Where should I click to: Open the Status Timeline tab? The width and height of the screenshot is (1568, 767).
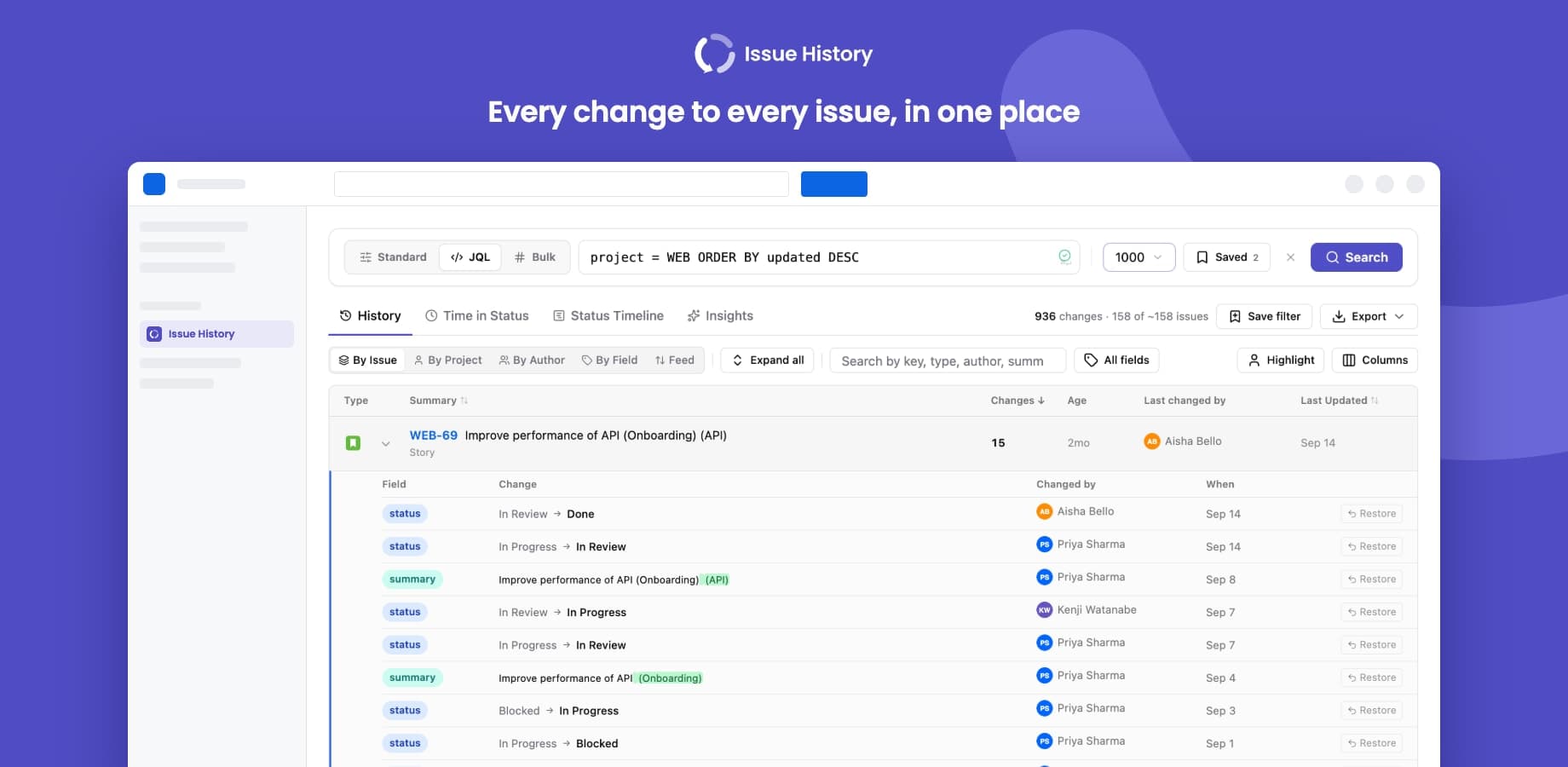[608, 316]
